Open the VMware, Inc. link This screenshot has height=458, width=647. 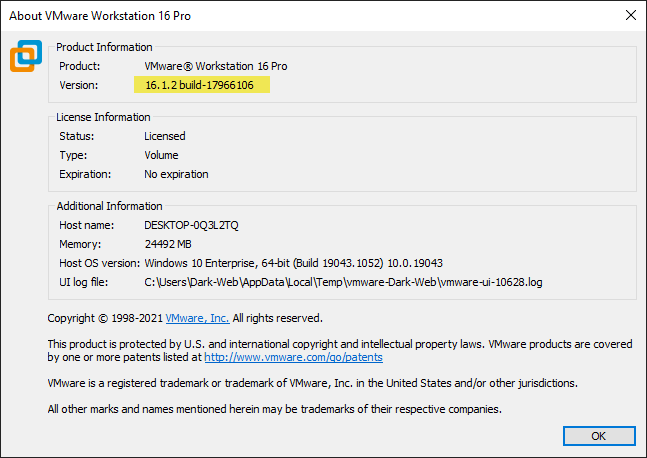pos(197,318)
